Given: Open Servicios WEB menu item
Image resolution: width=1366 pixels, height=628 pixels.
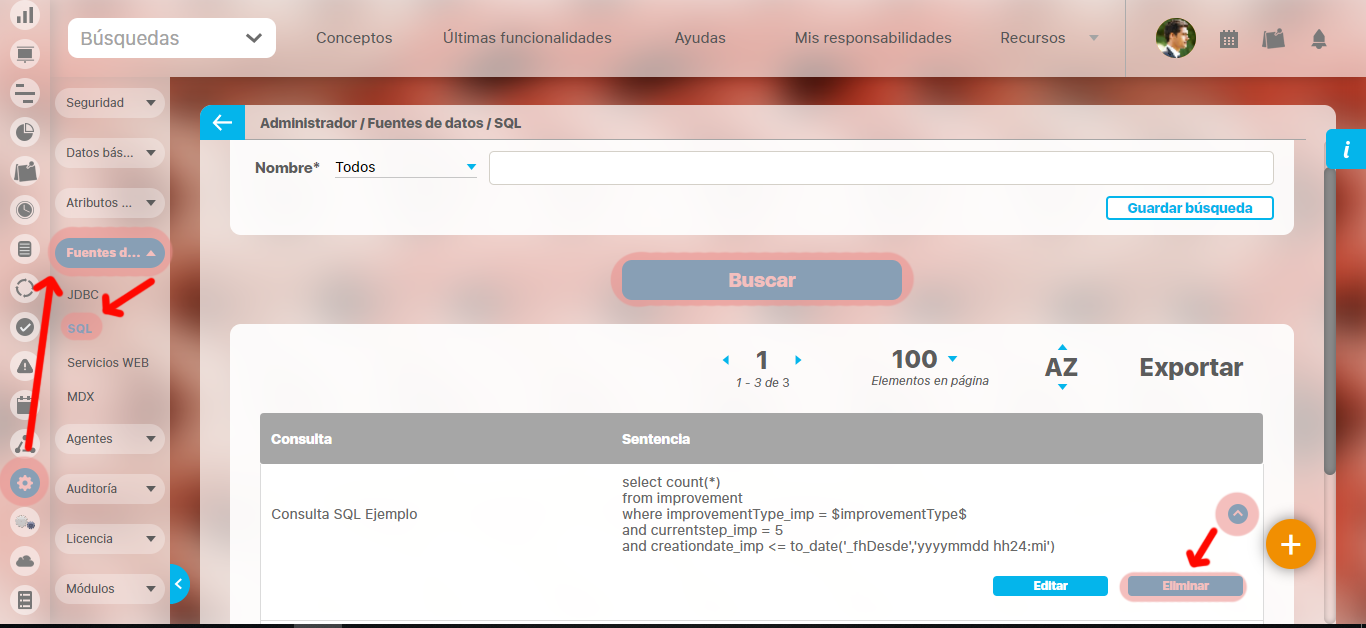Looking at the screenshot, I should point(108,363).
